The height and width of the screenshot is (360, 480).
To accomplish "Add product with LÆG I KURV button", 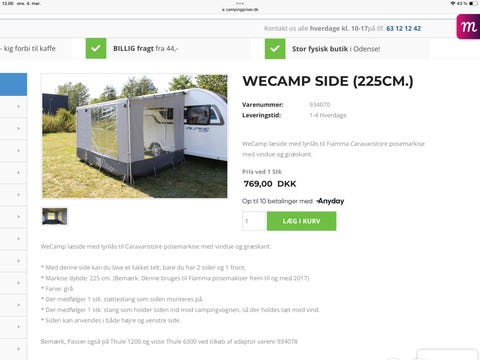I will (301, 221).
